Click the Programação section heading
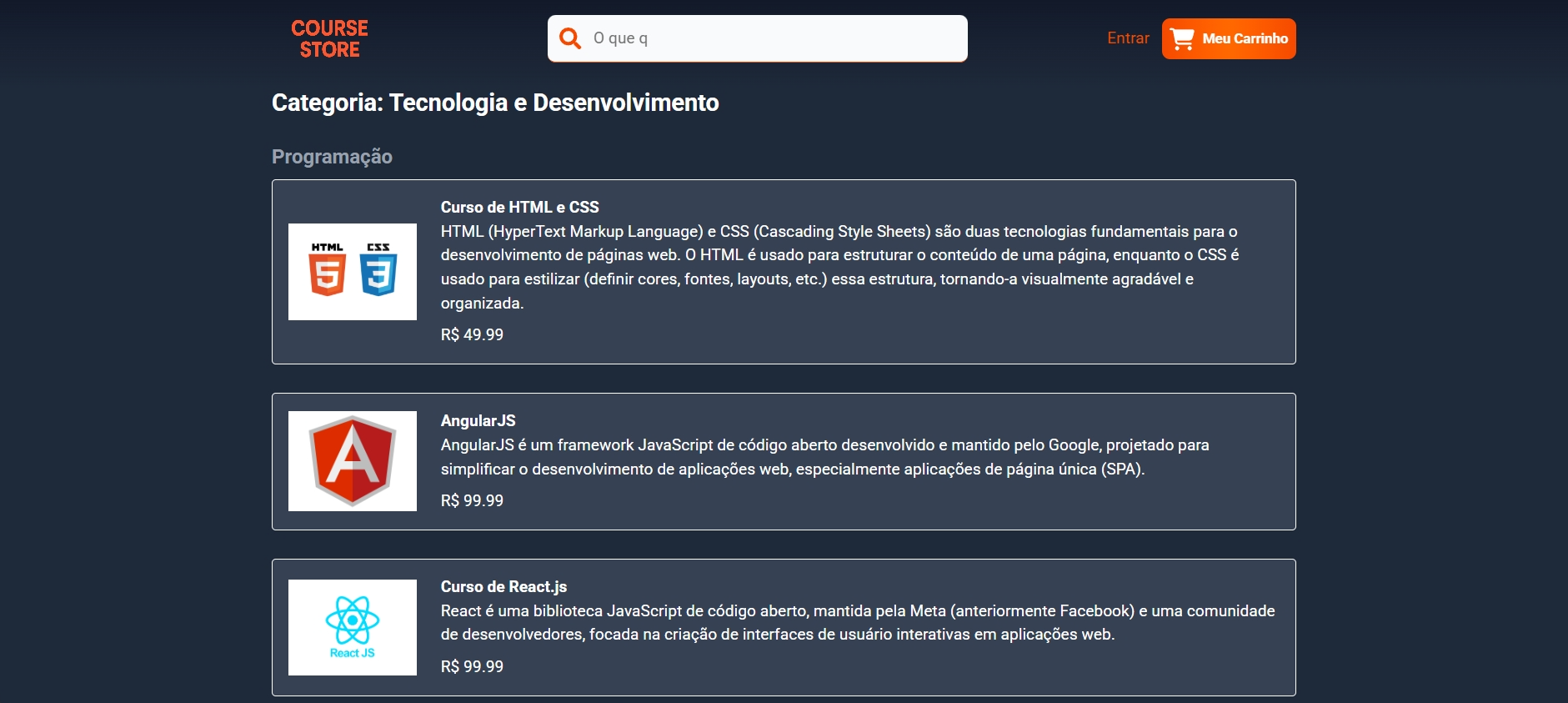The image size is (1568, 703). click(332, 157)
